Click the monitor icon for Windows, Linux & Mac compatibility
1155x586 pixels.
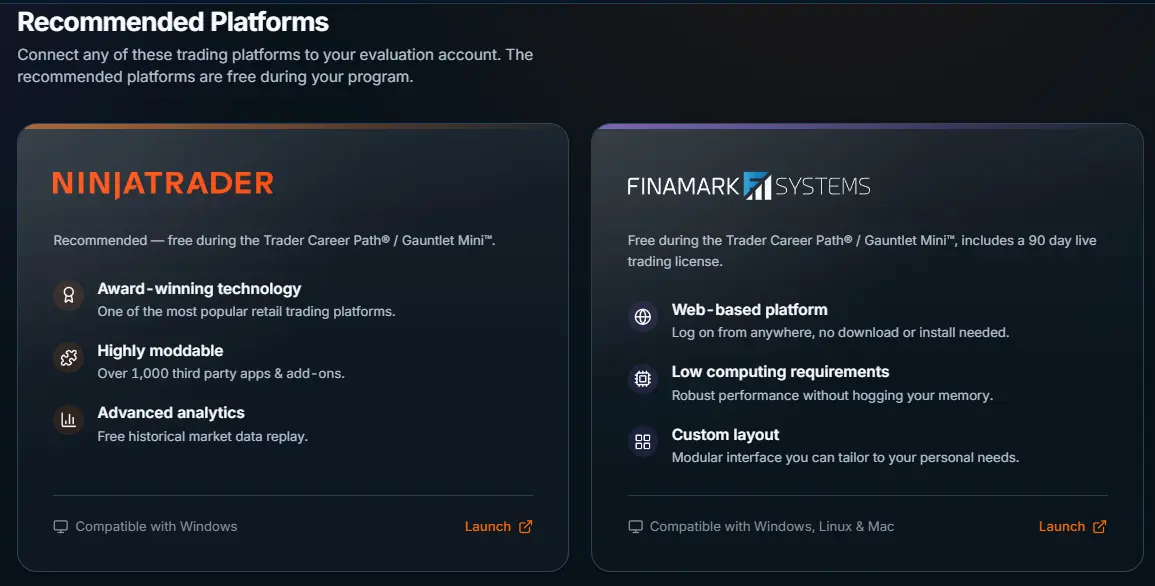pos(636,525)
